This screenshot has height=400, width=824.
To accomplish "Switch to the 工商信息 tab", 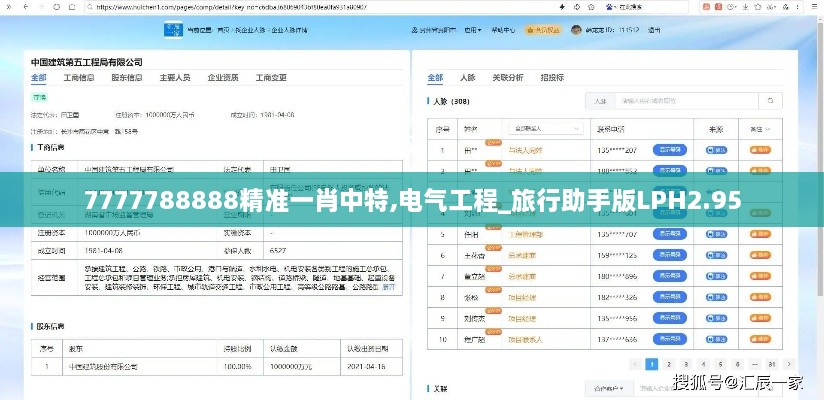I will [79, 78].
